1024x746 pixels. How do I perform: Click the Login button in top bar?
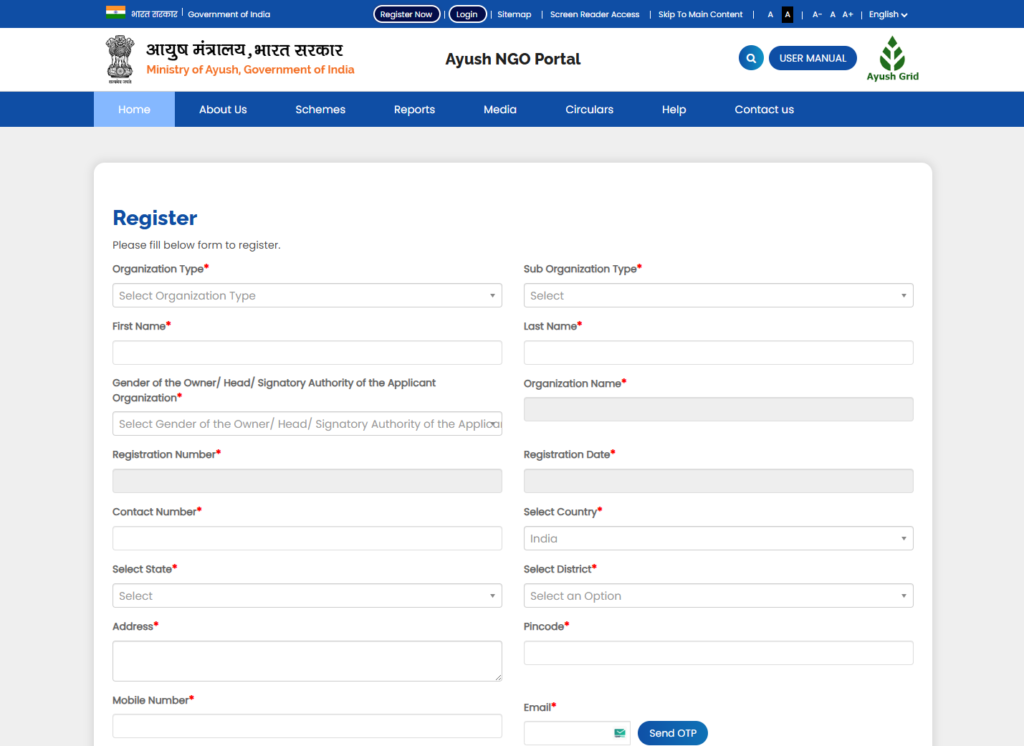[467, 15]
